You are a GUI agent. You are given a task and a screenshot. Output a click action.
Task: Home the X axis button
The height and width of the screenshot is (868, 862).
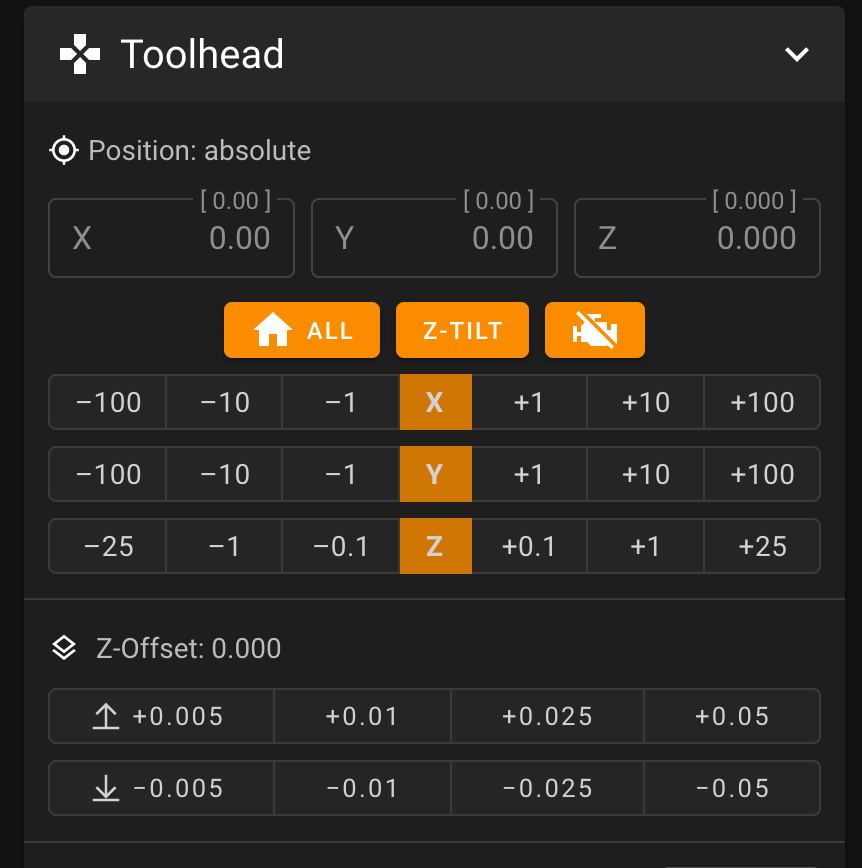436,402
